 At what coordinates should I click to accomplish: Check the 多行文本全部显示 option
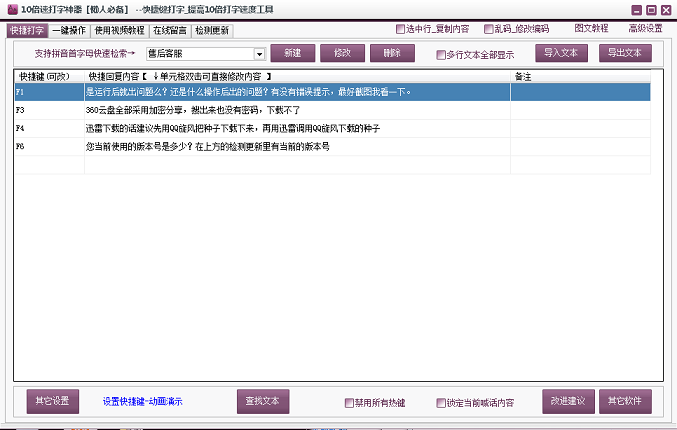click(441, 55)
